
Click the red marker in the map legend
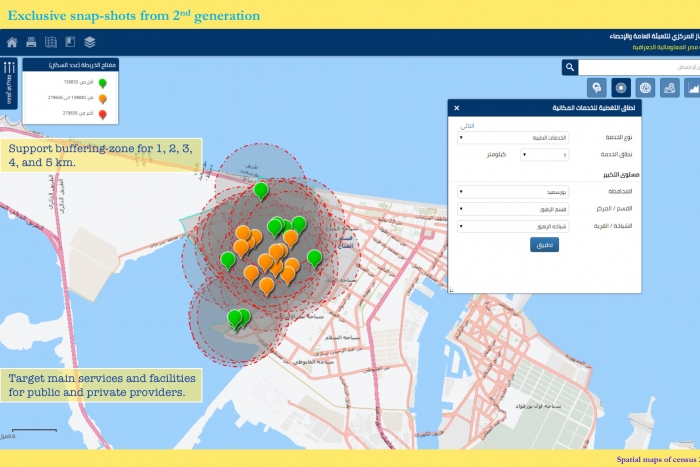(102, 113)
